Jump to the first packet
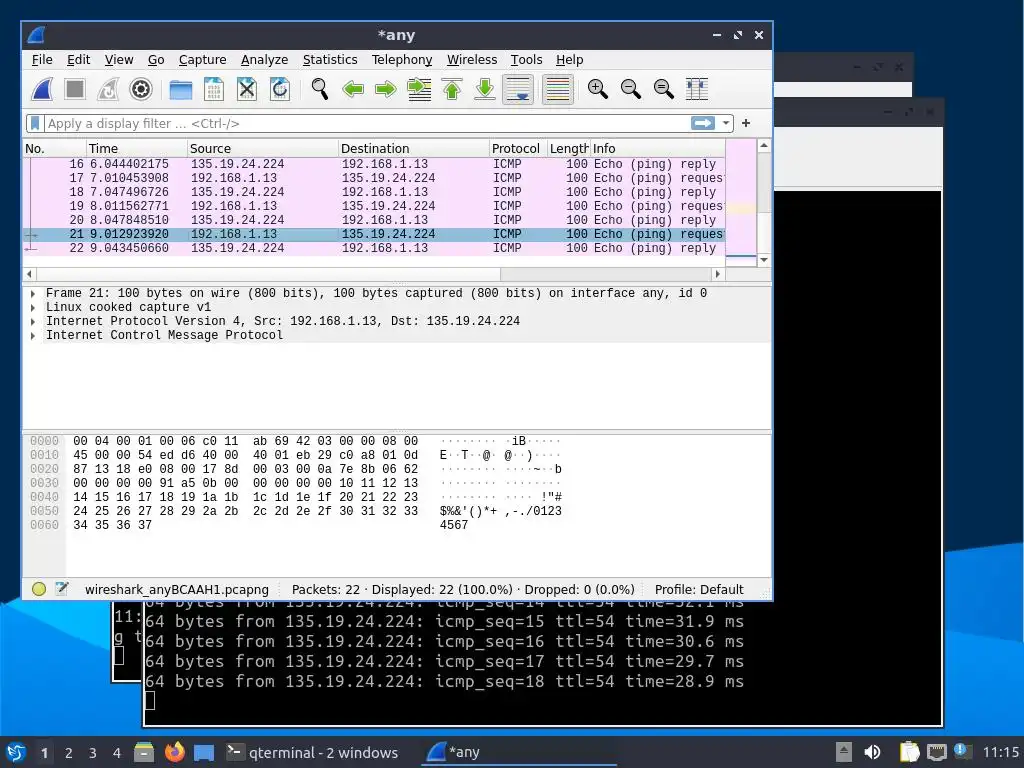 [452, 89]
